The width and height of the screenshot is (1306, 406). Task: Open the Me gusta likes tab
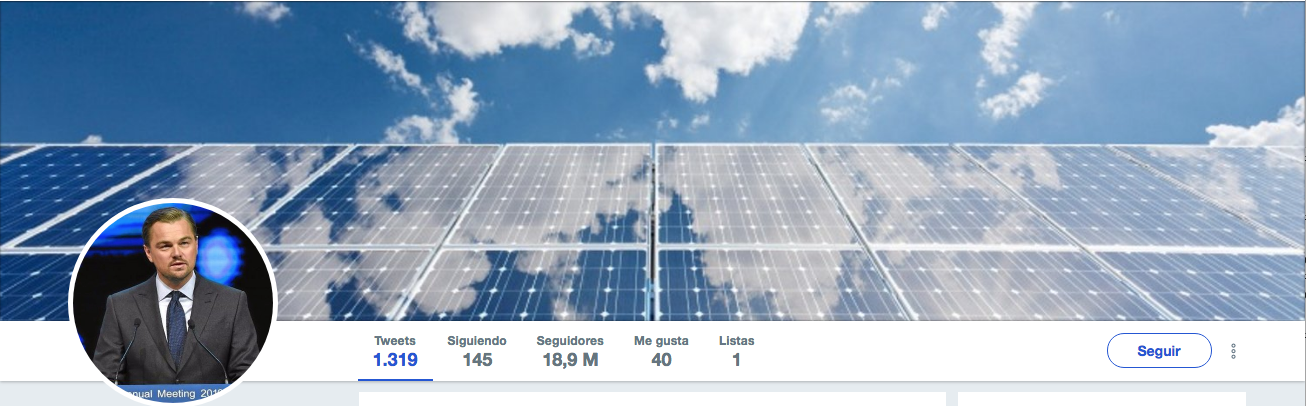click(661, 351)
